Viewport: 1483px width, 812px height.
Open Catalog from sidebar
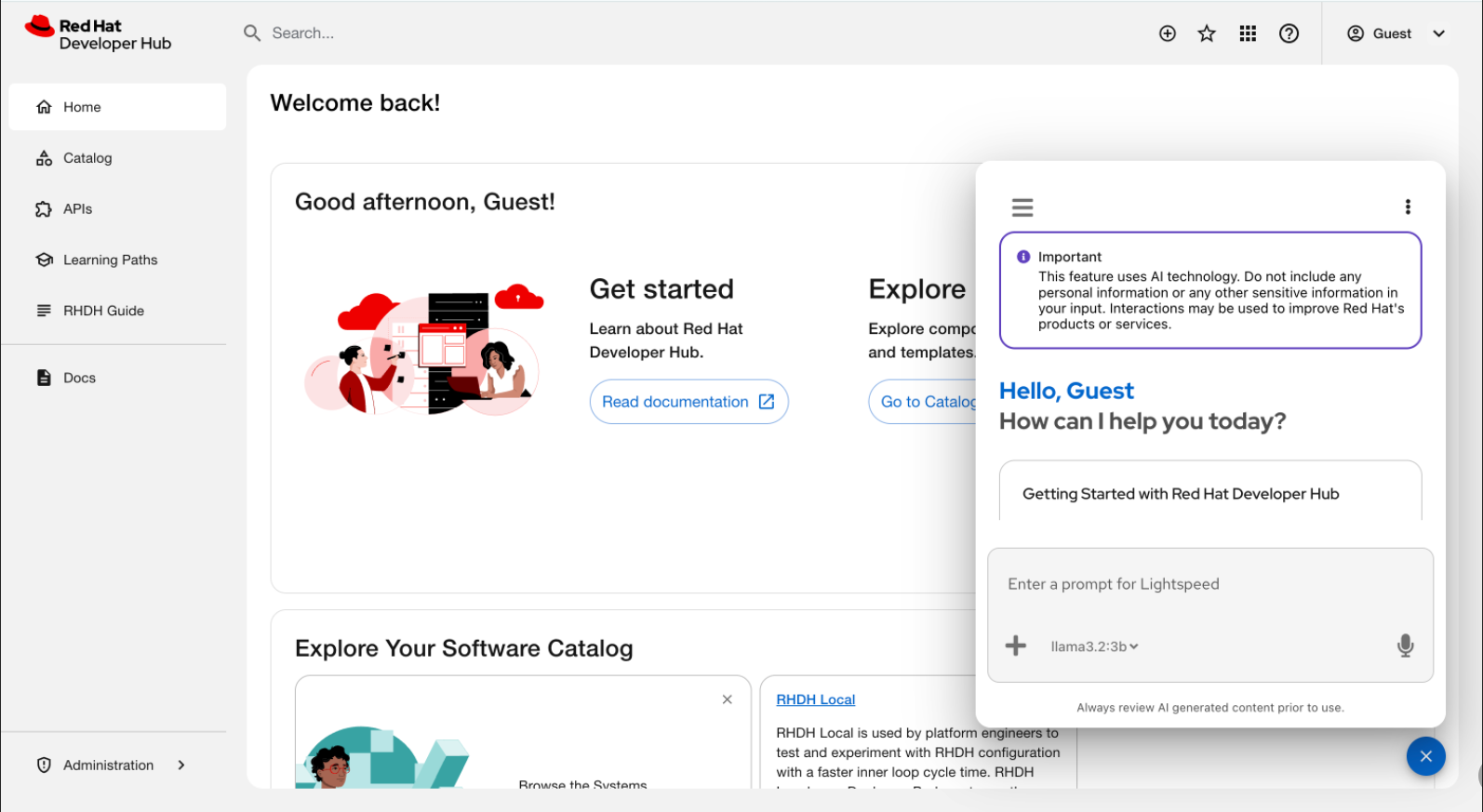click(x=117, y=158)
